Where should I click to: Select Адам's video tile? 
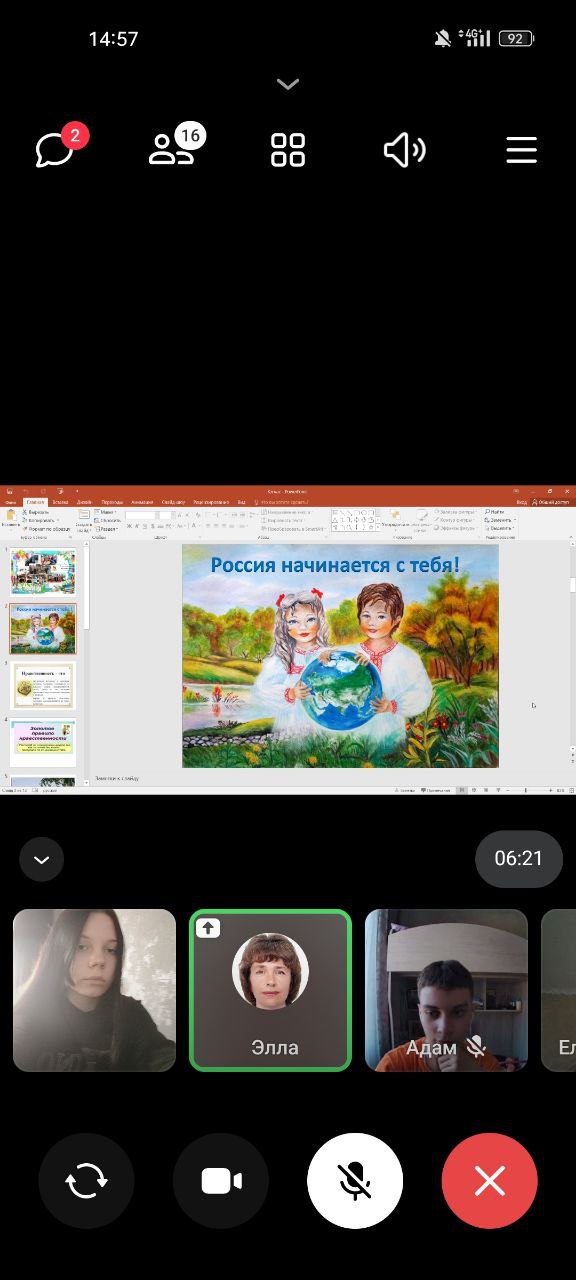point(446,990)
